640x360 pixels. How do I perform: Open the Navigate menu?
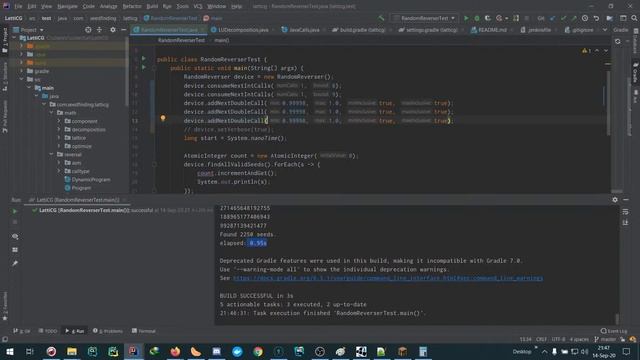tap(67, 7)
